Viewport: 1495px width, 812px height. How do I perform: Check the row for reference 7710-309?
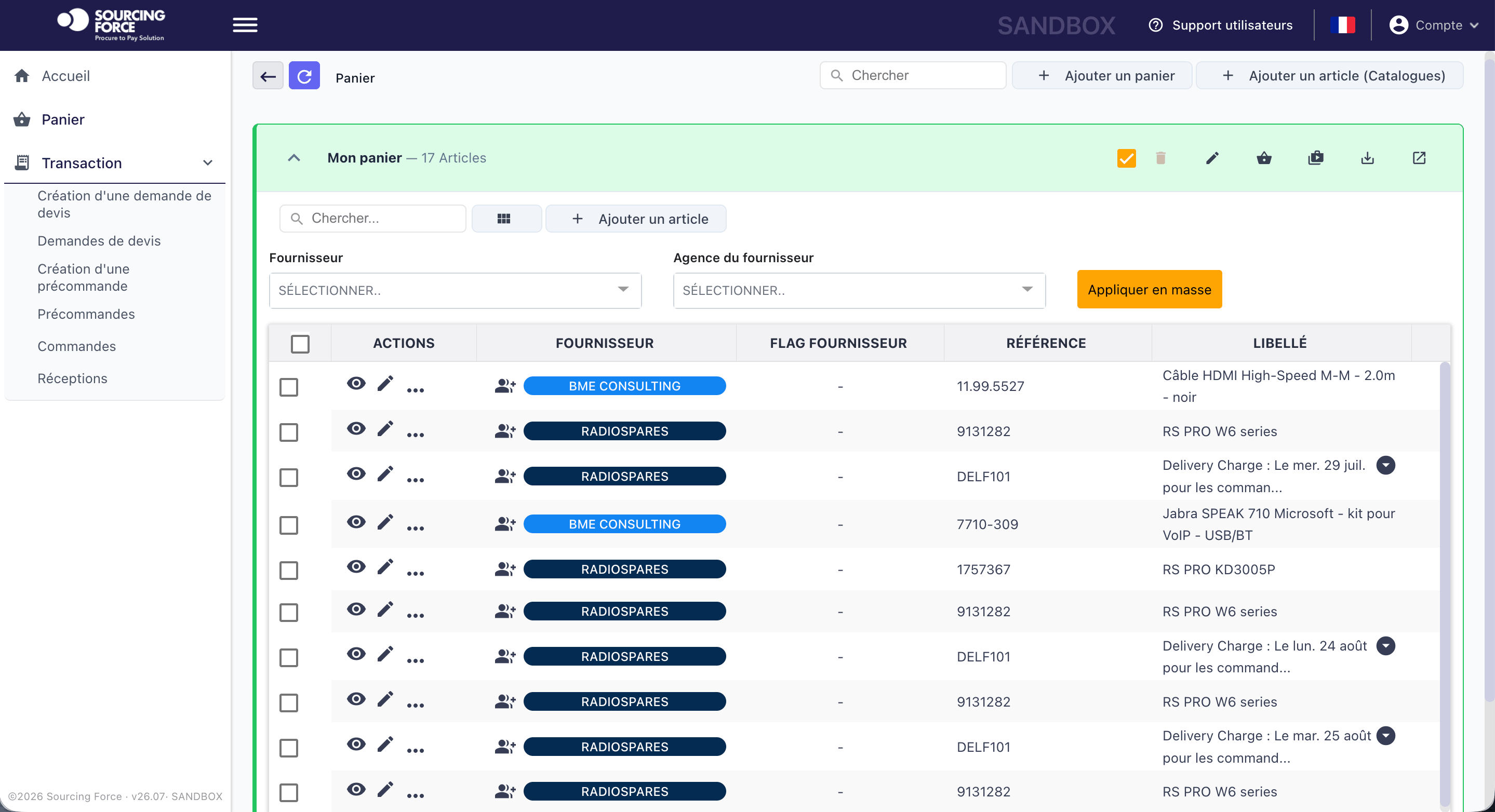coord(288,525)
